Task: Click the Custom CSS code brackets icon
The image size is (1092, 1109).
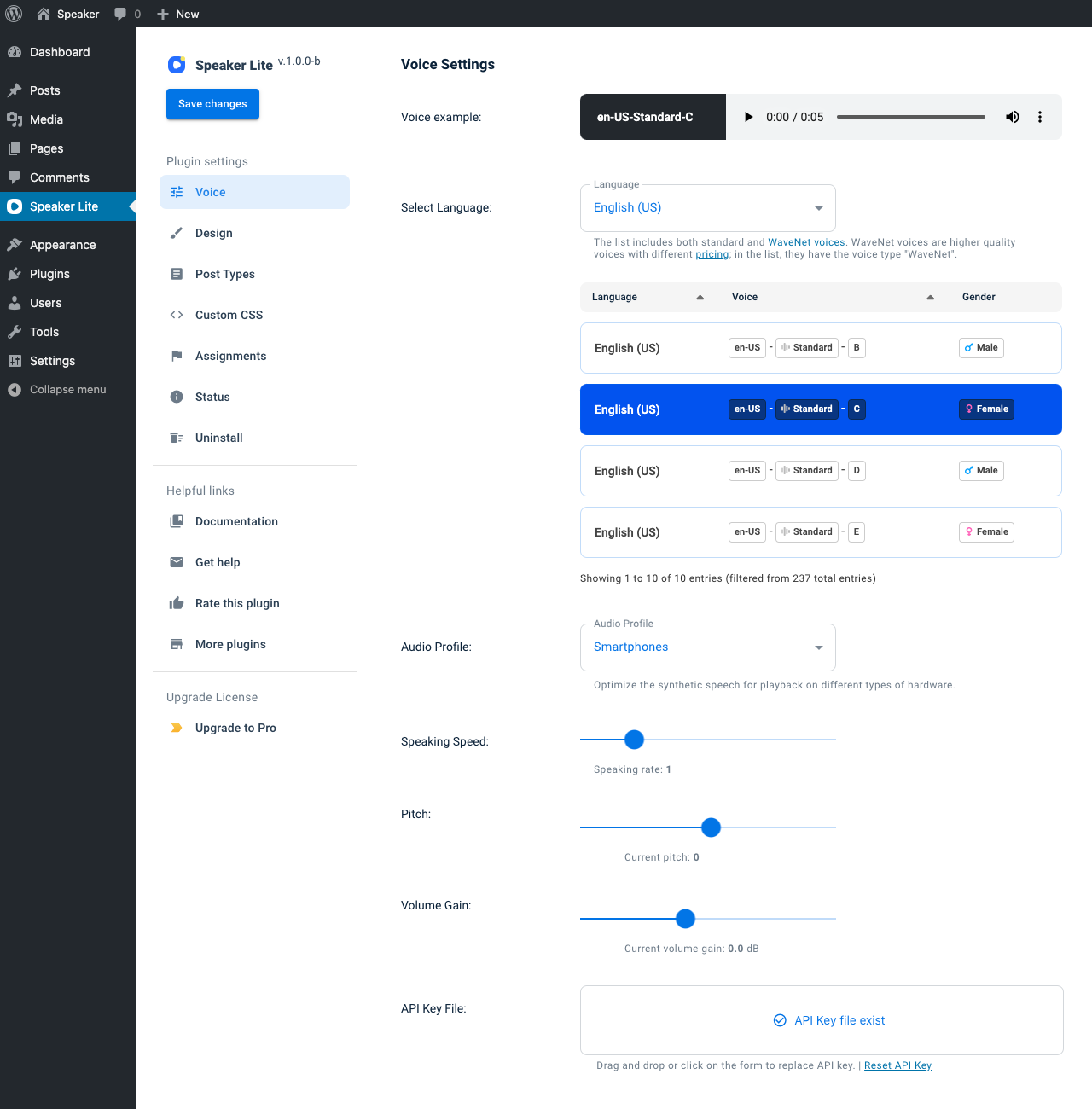Action: click(x=177, y=315)
